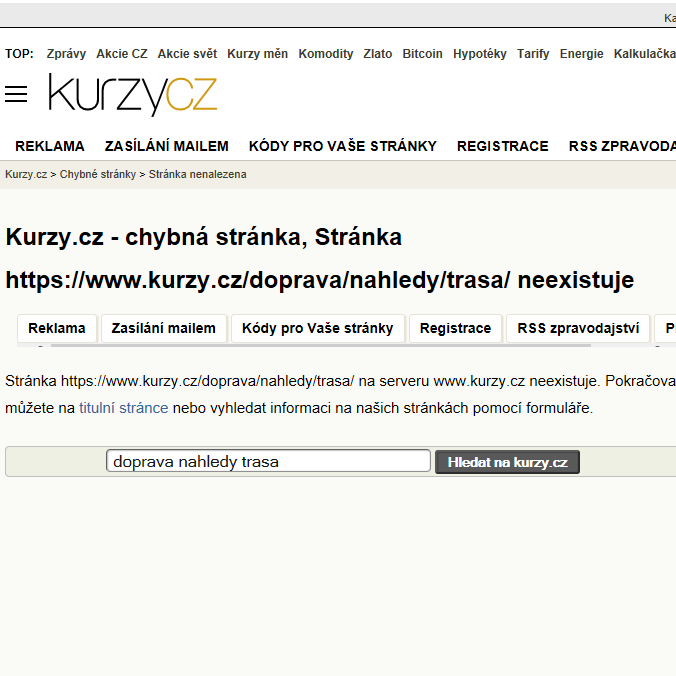
Task: Open the Registrace tab button
Action: 455,329
